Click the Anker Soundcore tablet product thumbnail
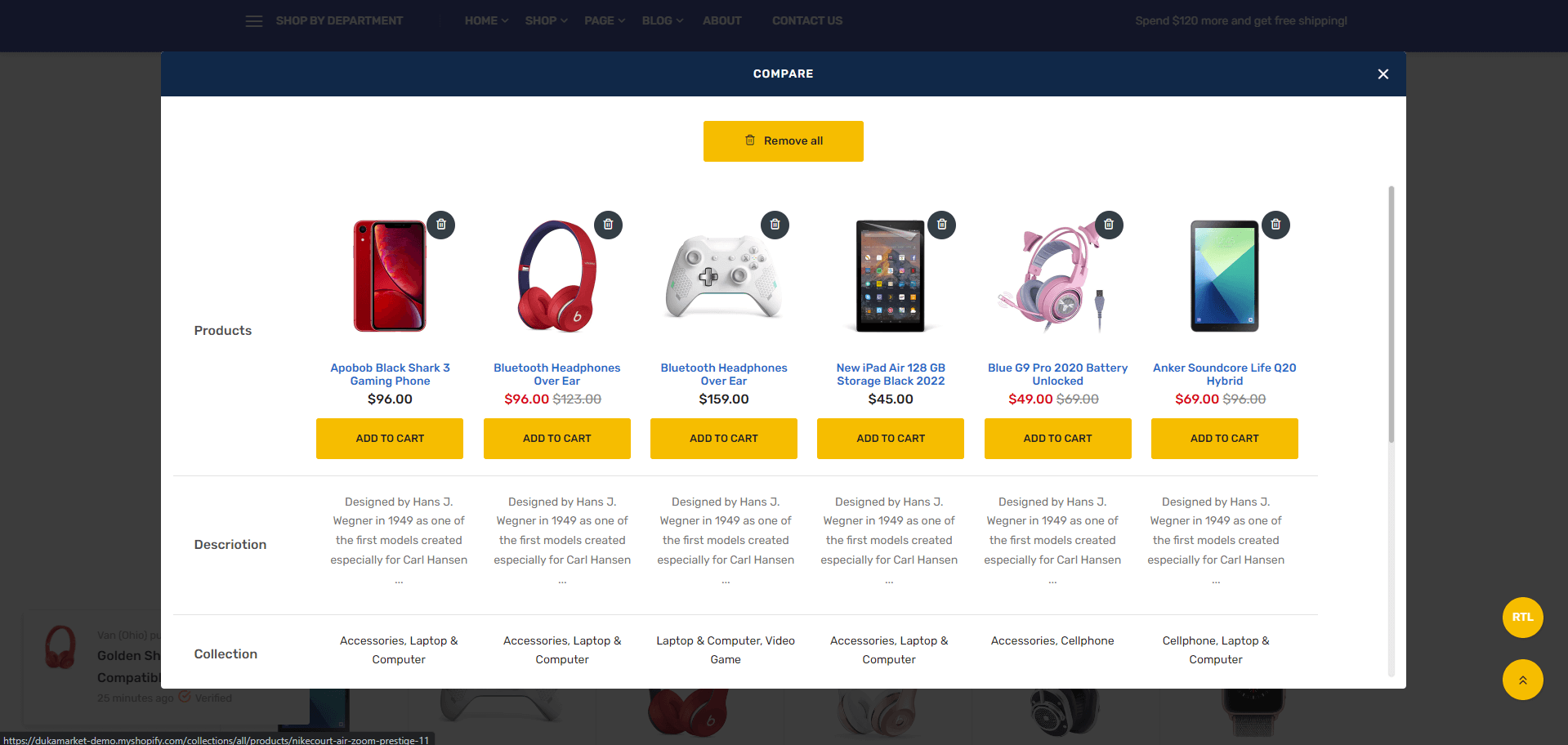 tap(1224, 276)
